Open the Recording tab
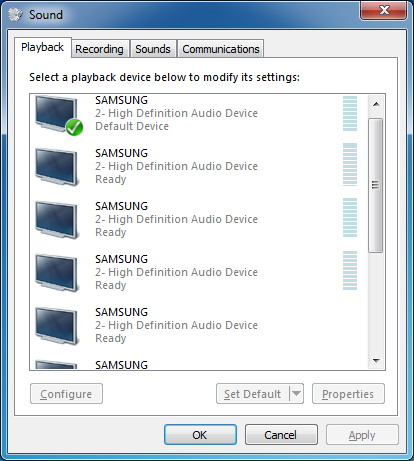This screenshot has height=461, width=414. click(100, 49)
